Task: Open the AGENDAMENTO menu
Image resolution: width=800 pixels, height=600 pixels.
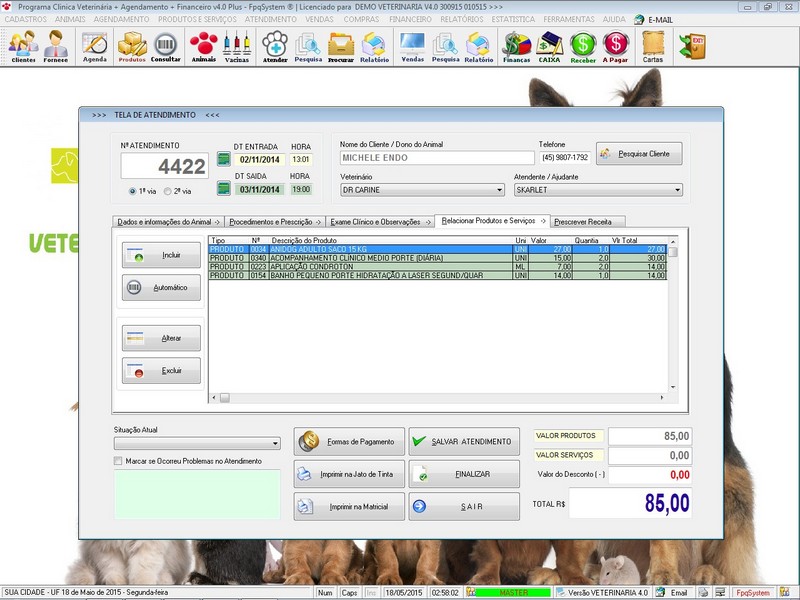Action: click(121, 19)
